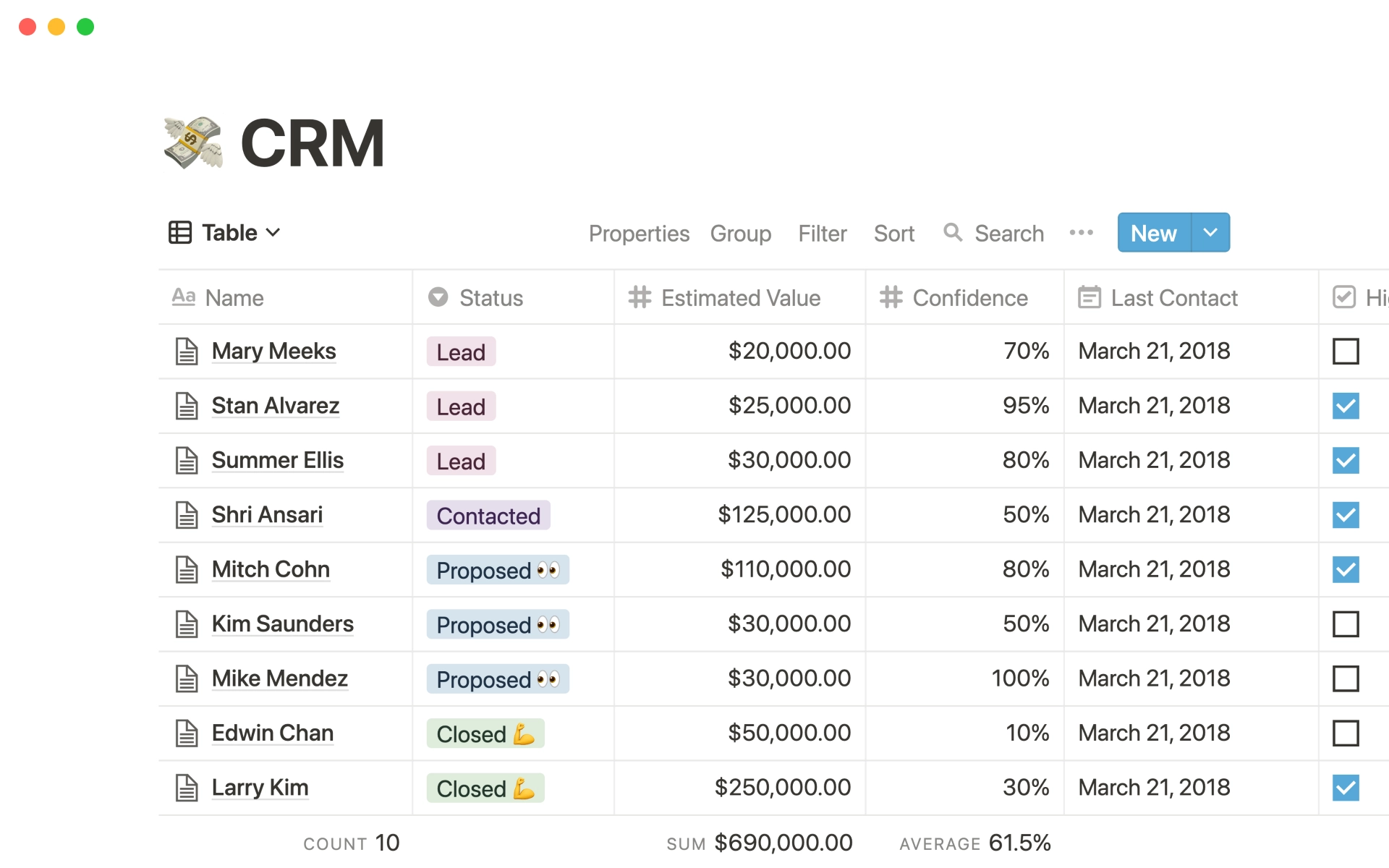Uncheck the checkbox for Stan Alvarez

point(1346,406)
